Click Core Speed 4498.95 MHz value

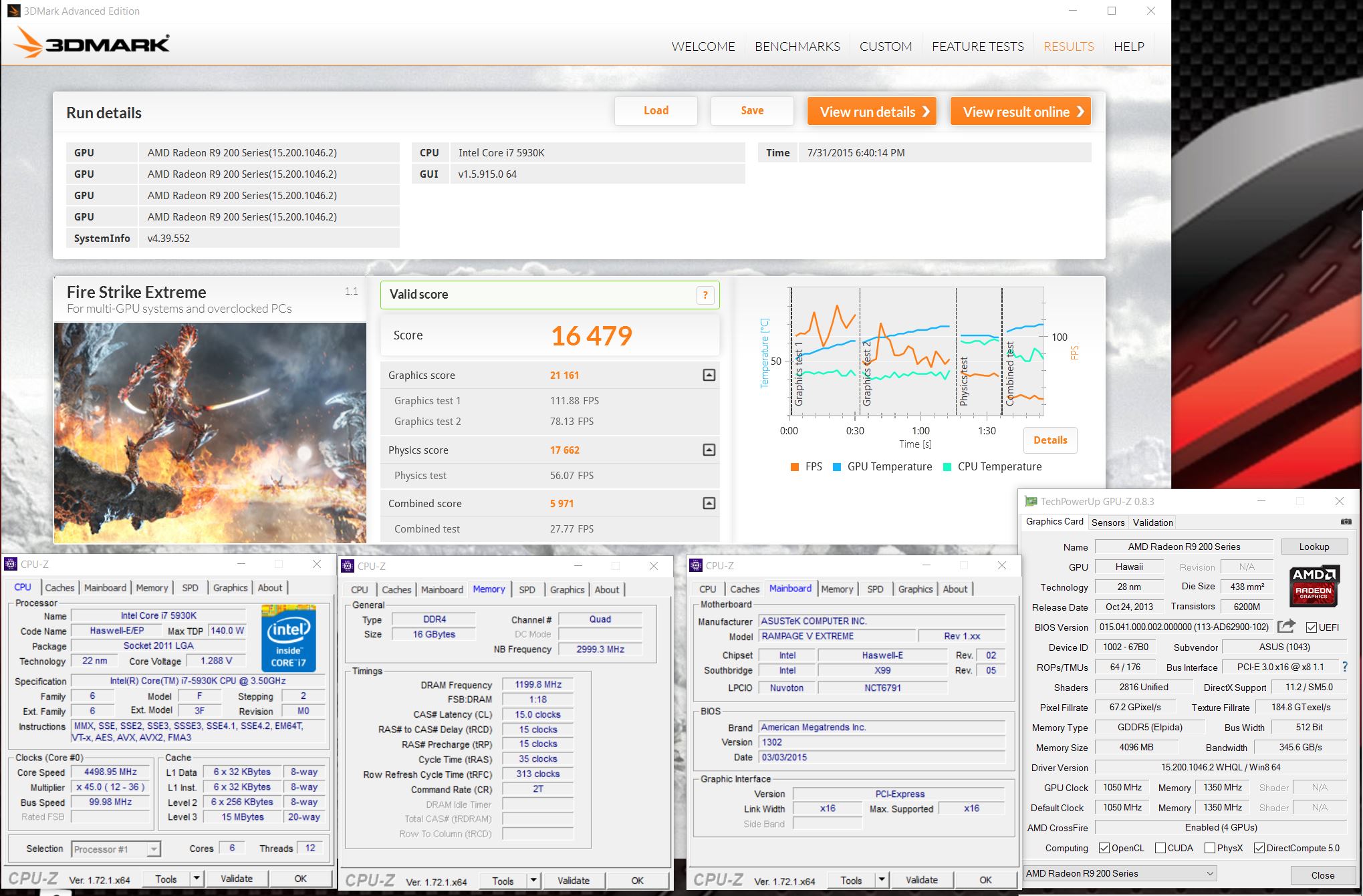pyautogui.click(x=110, y=772)
